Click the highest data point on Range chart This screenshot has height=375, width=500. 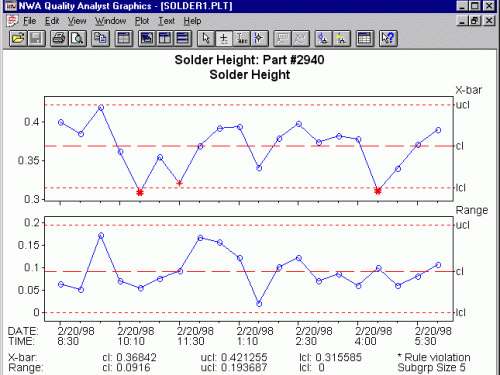coord(101,236)
